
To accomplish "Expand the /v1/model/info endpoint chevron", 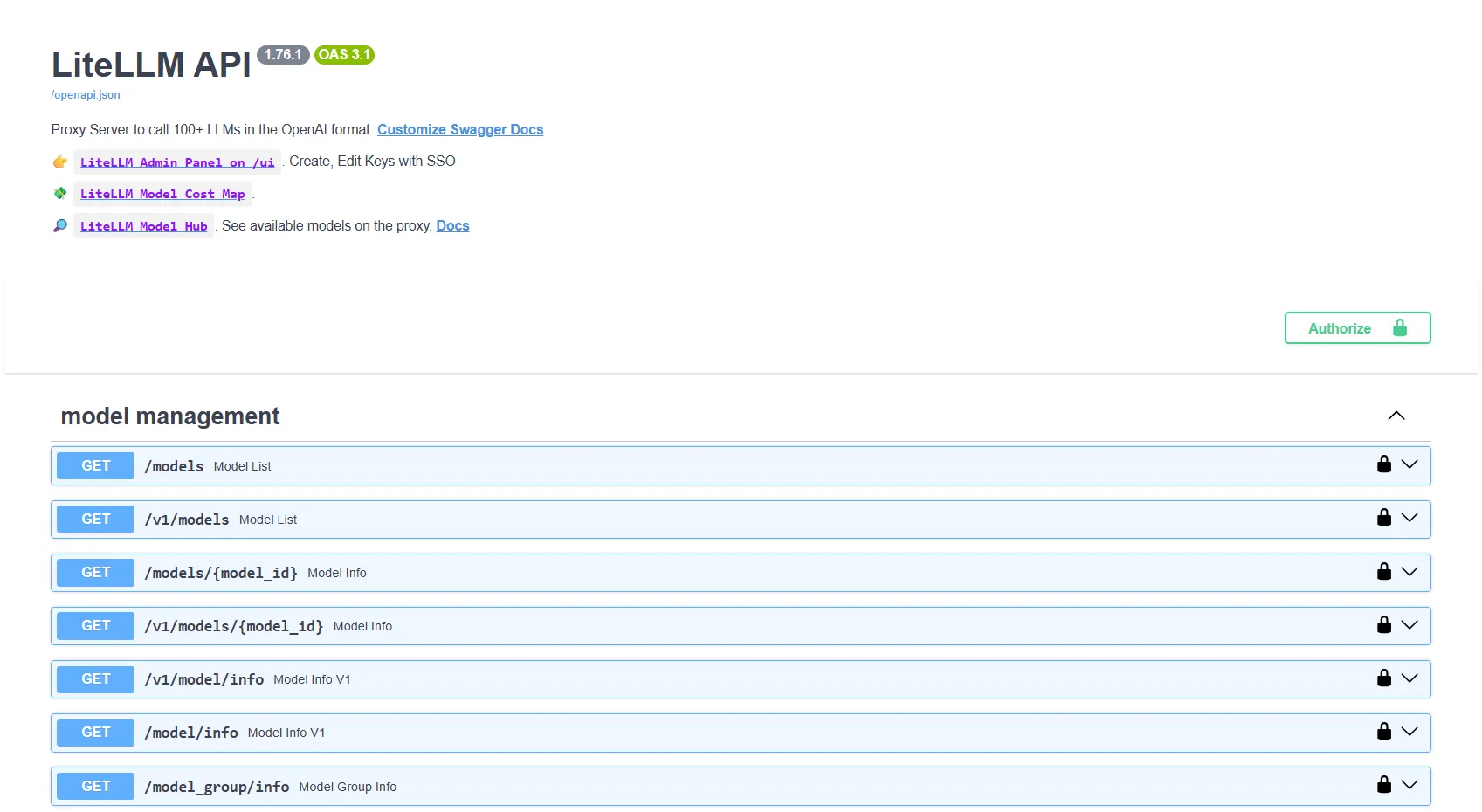I will tap(1410, 678).
